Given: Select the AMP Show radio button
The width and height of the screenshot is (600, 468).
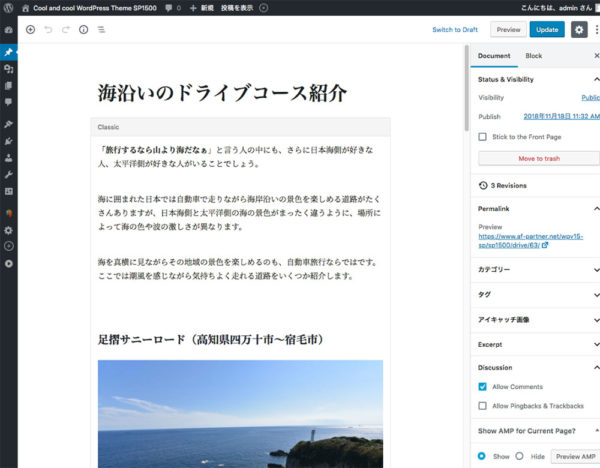Looking at the screenshot, I should click(482, 456).
